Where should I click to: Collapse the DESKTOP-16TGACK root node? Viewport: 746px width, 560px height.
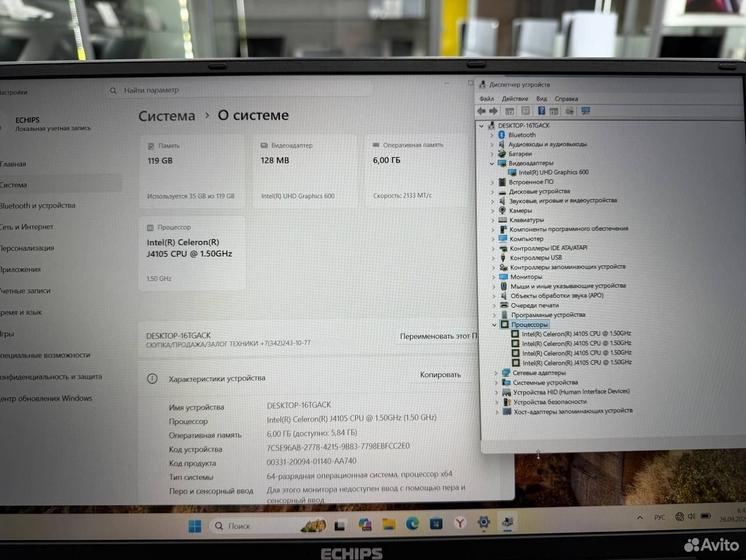(481, 126)
